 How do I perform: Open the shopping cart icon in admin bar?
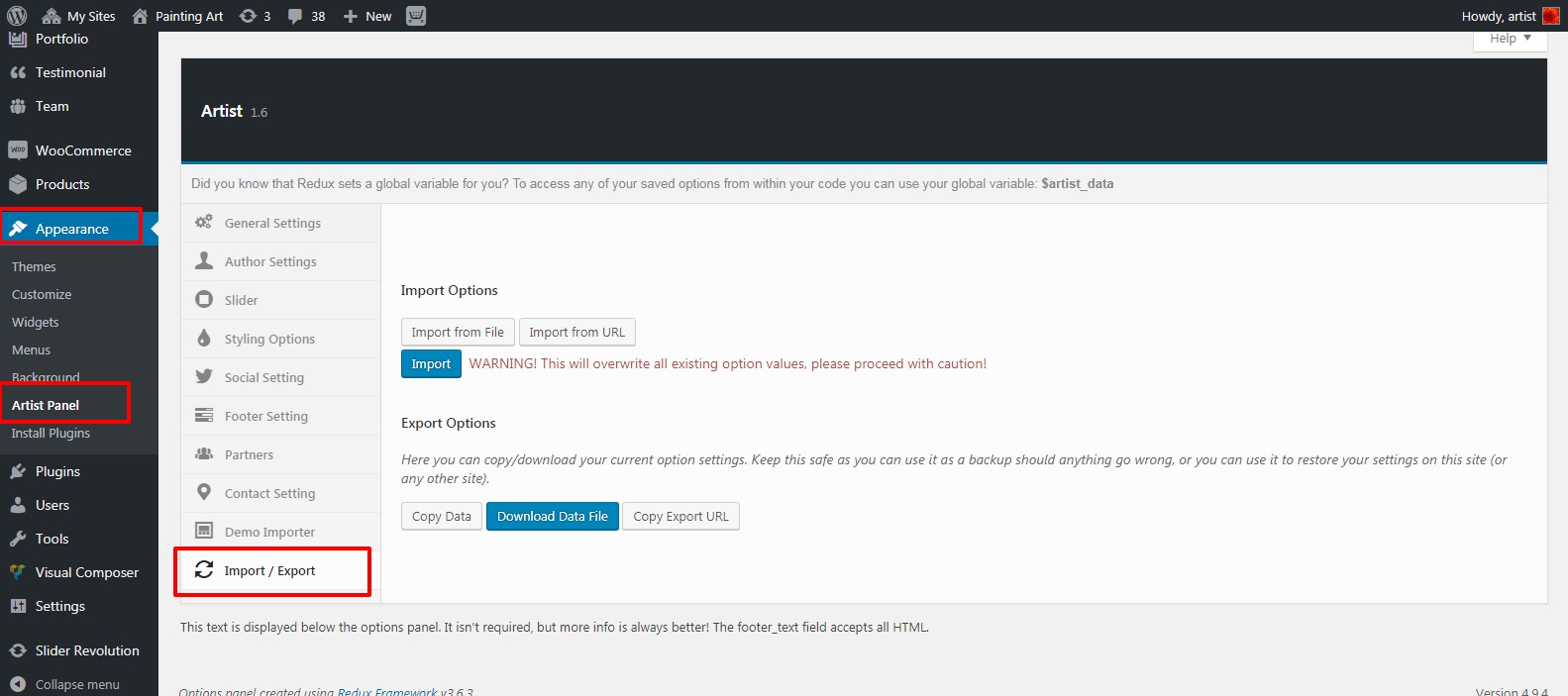(x=416, y=16)
